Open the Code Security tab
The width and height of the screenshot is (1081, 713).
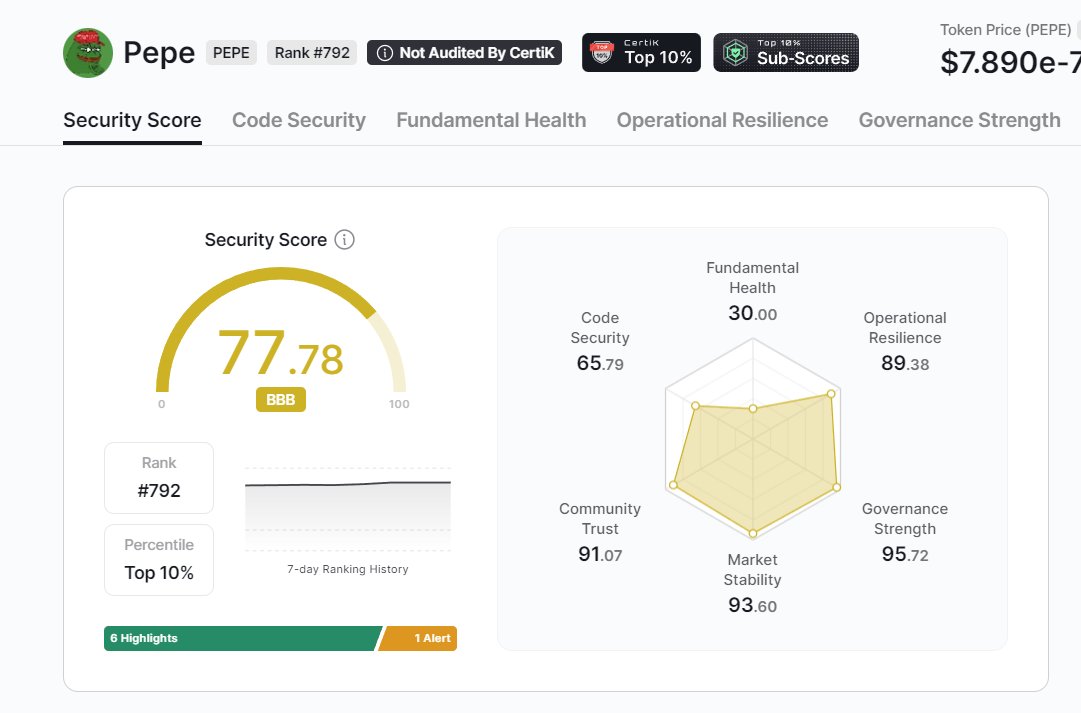pyautogui.click(x=299, y=120)
